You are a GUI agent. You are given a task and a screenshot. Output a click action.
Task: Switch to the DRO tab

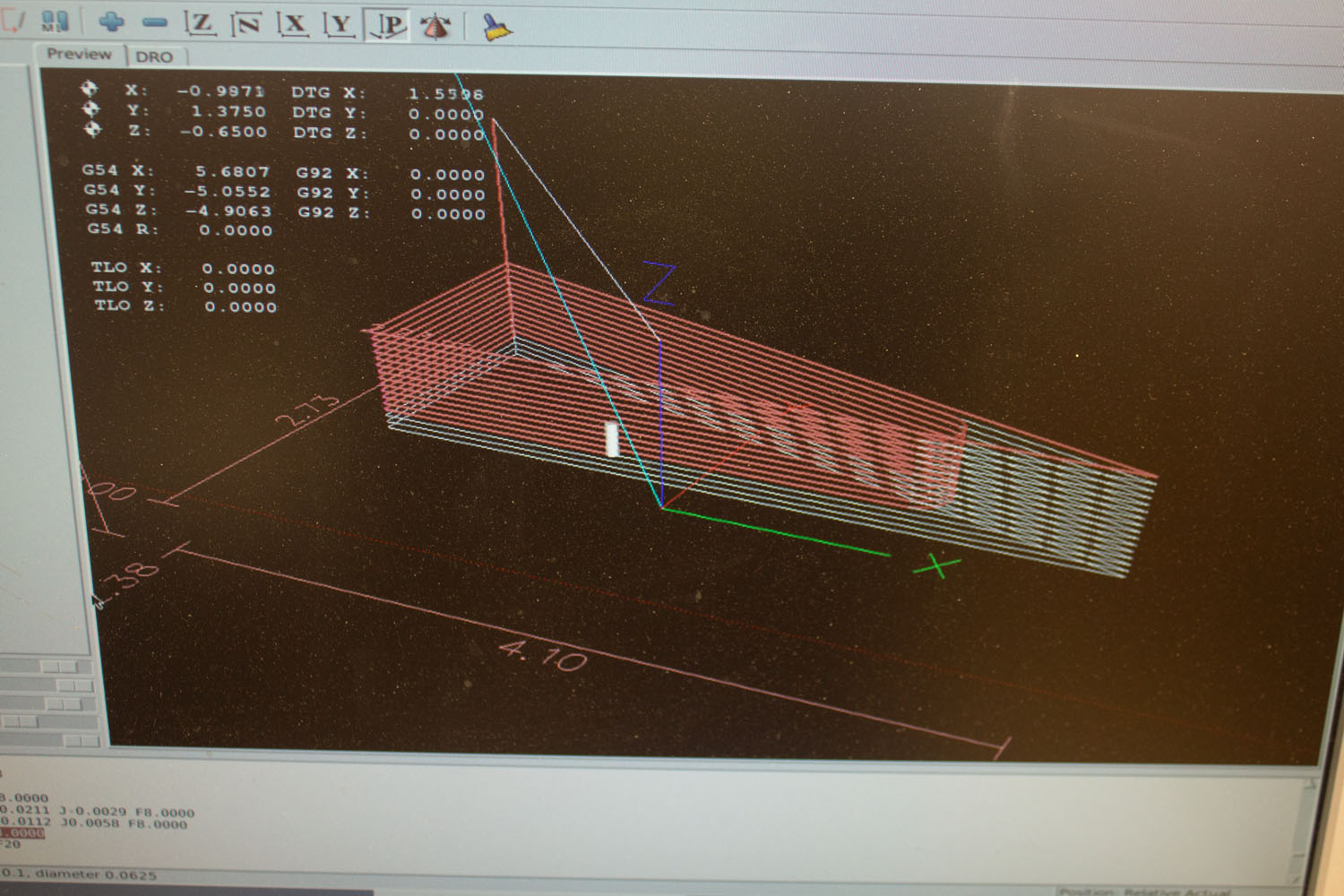[154, 57]
